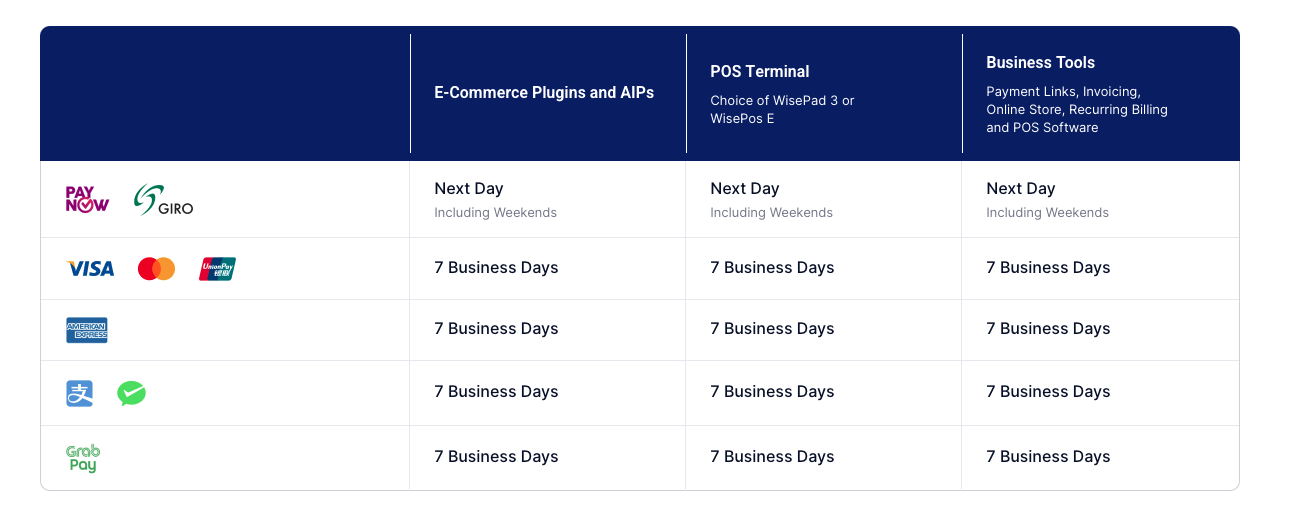Select the Visa card logo
Image resolution: width=1299 pixels, height=520 pixels.
click(90, 268)
